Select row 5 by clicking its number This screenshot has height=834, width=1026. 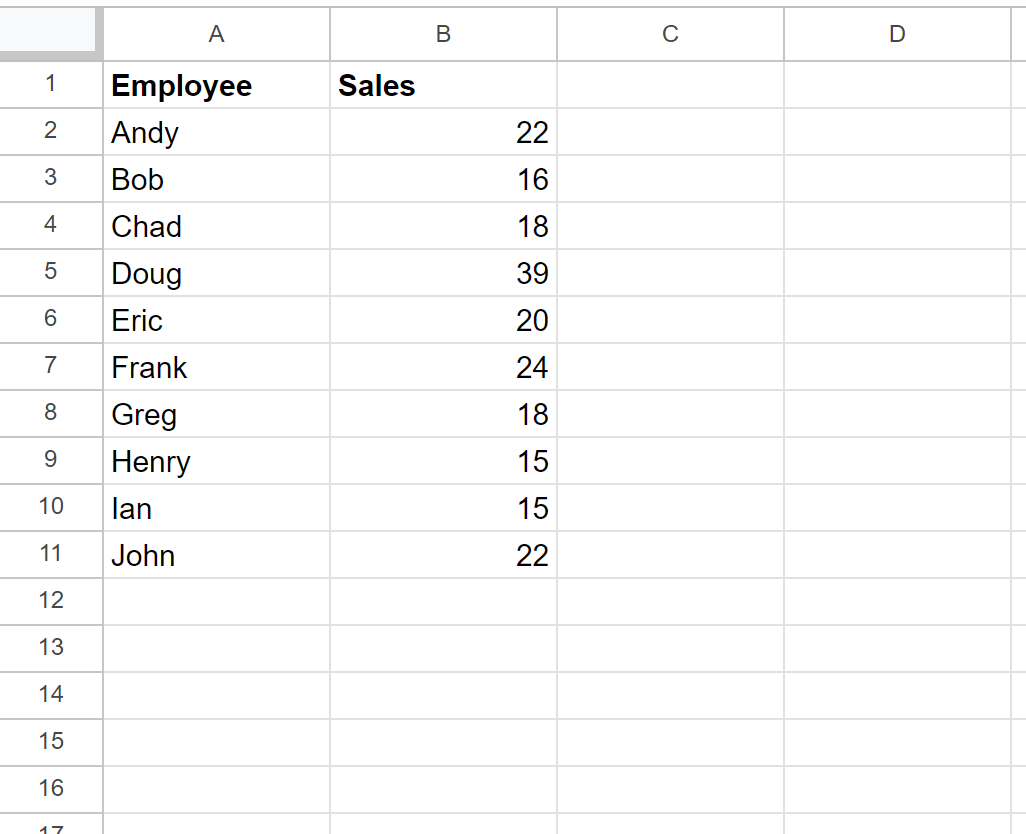tap(50, 273)
